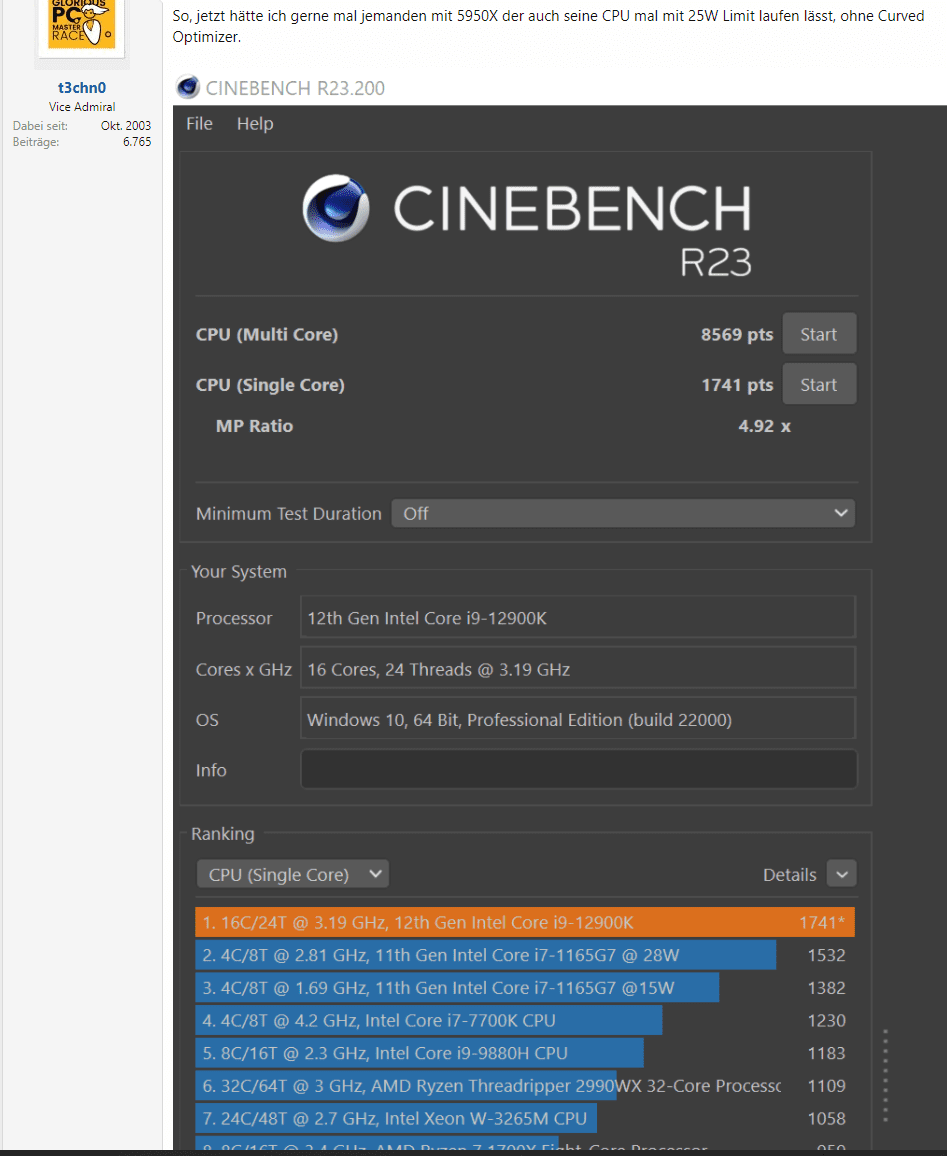
Task: Click the Vice Admiral rank label
Action: [82, 107]
